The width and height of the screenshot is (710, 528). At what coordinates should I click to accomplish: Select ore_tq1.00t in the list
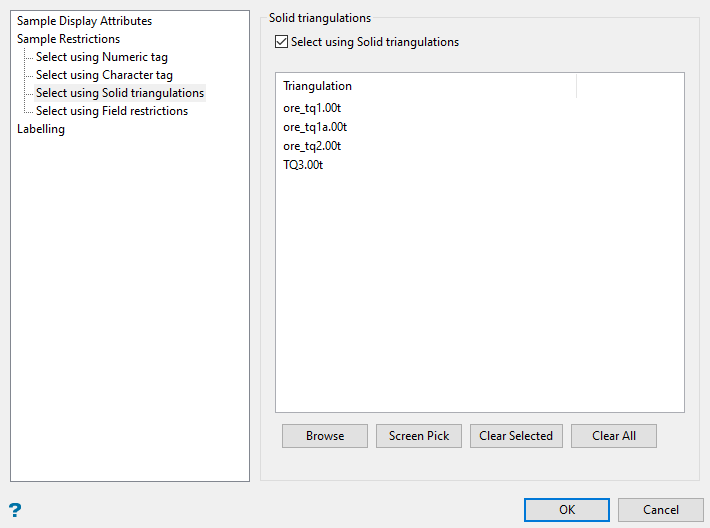(x=313, y=108)
